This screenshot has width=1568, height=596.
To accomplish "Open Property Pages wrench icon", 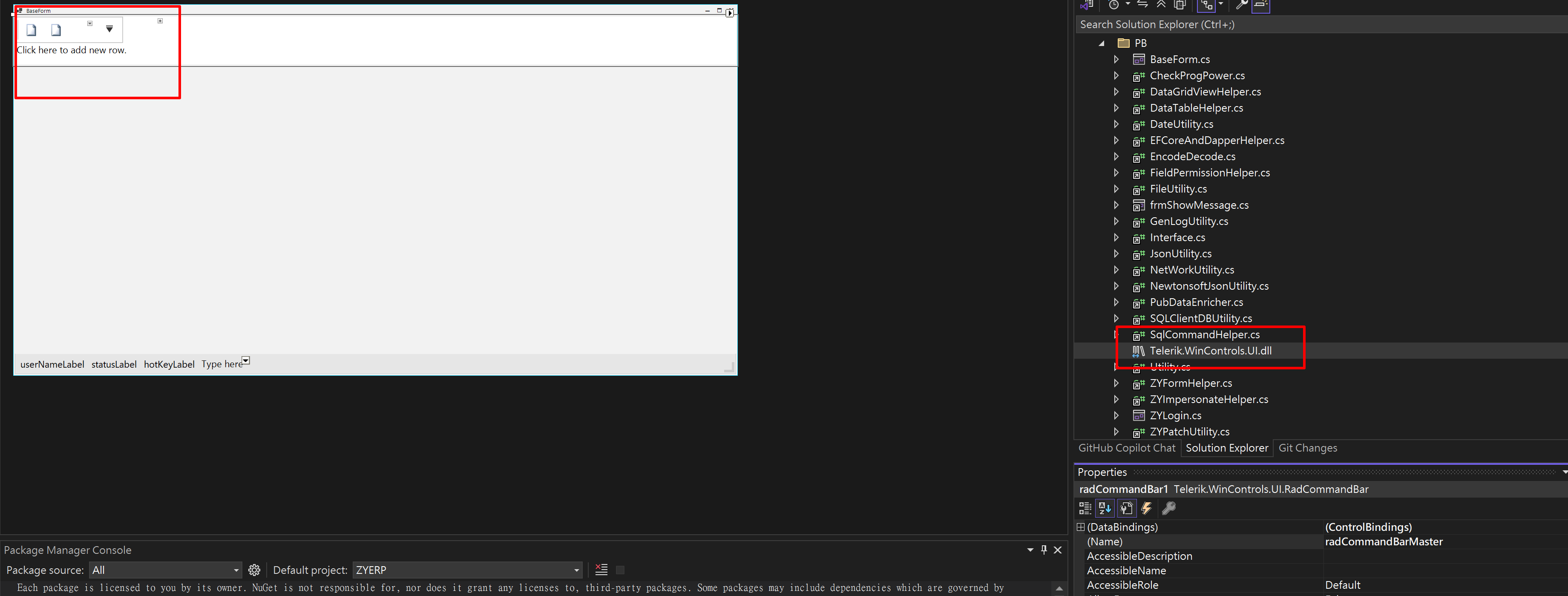I will coord(1169,508).
